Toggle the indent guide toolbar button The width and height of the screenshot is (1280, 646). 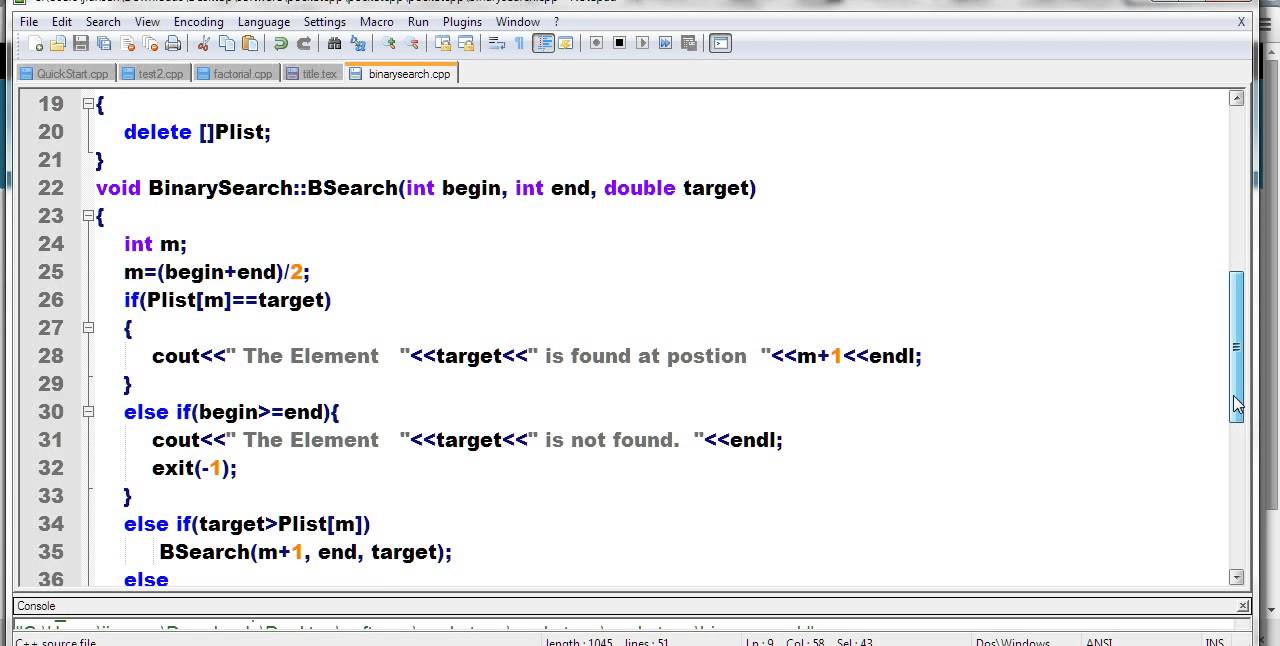(543, 43)
